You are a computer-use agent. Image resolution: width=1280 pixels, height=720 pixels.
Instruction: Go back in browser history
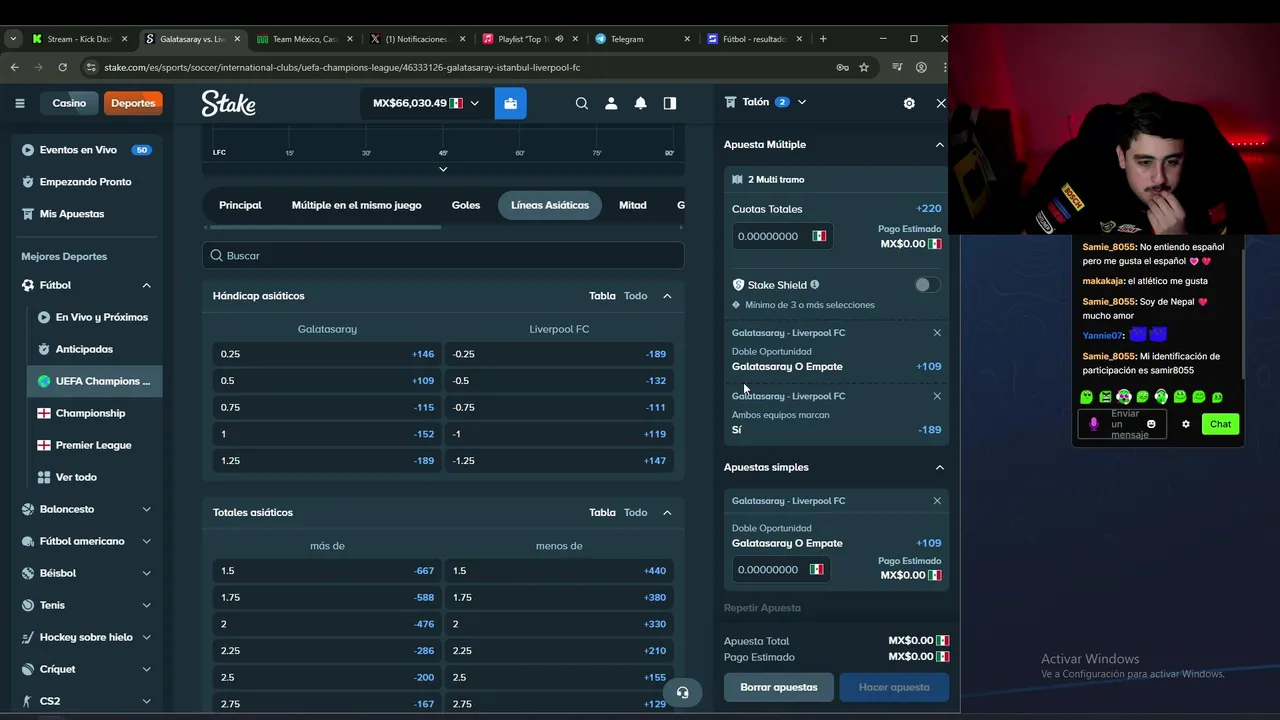[14, 67]
